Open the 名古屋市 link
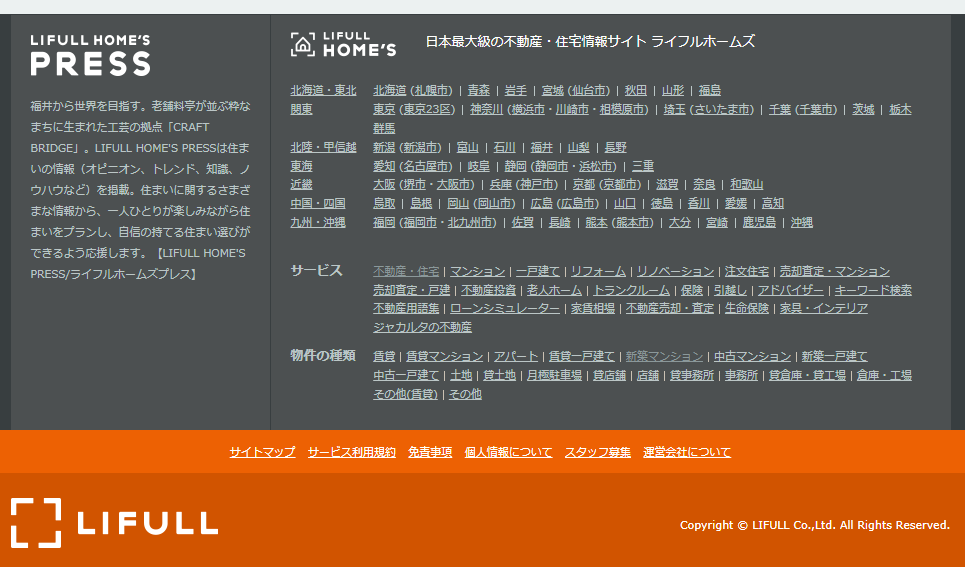This screenshot has height=567, width=965. (x=426, y=166)
